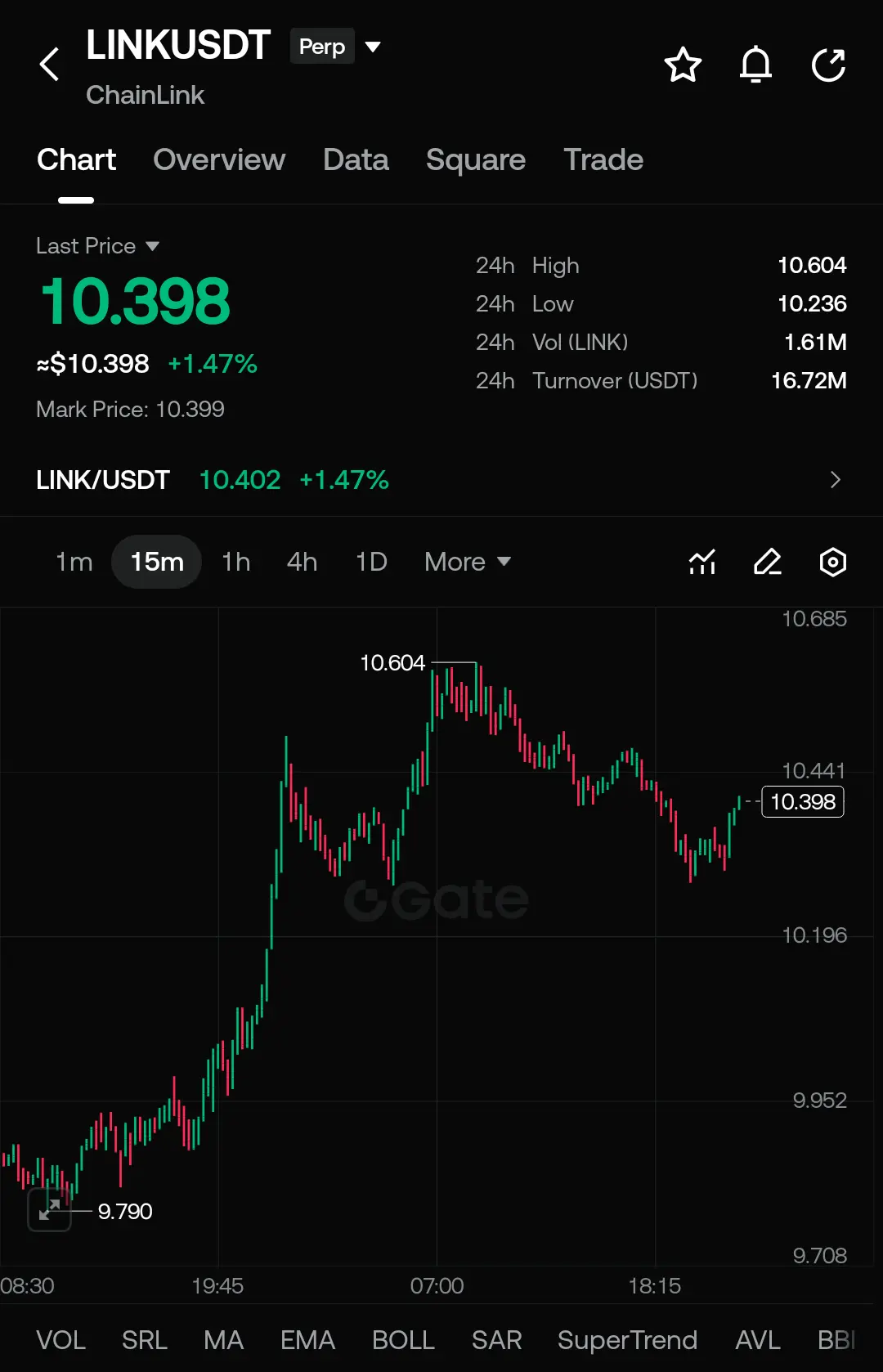
Task: Toggle EMA indicator
Action: point(307,1340)
